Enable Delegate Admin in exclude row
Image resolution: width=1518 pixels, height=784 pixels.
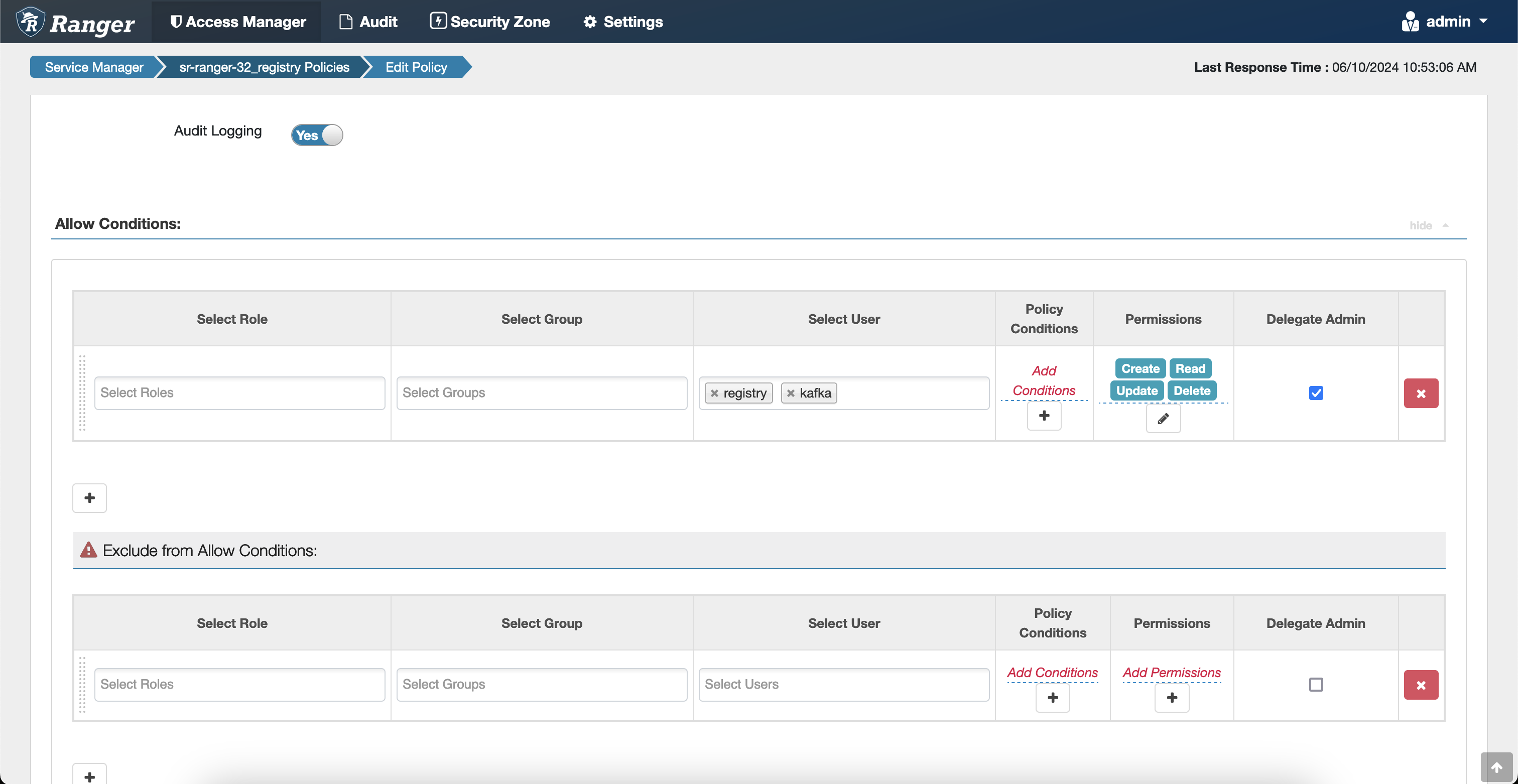click(1316, 685)
